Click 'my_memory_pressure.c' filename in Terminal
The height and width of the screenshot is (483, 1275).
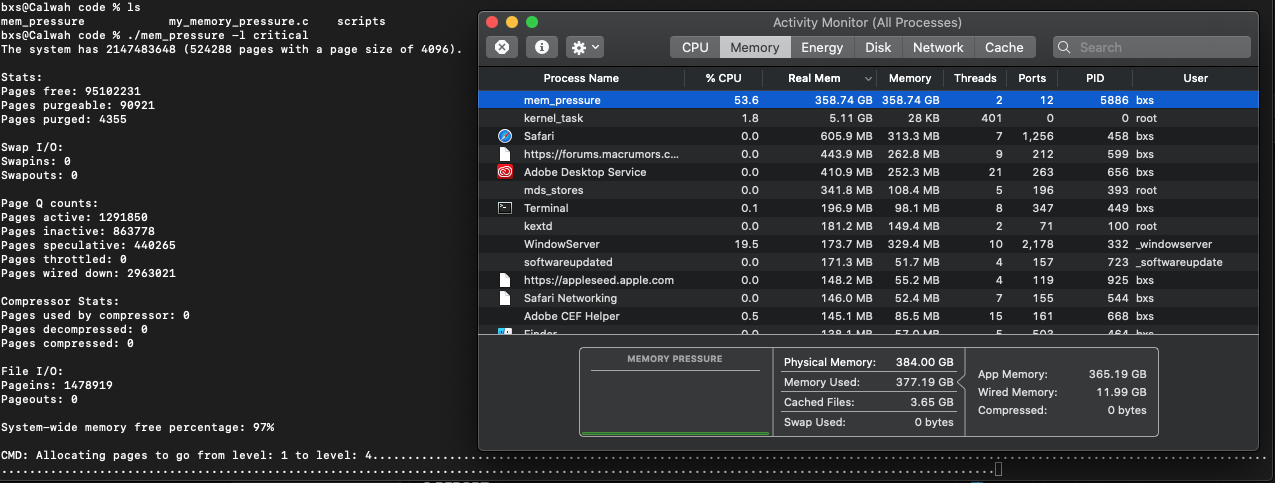click(239, 21)
